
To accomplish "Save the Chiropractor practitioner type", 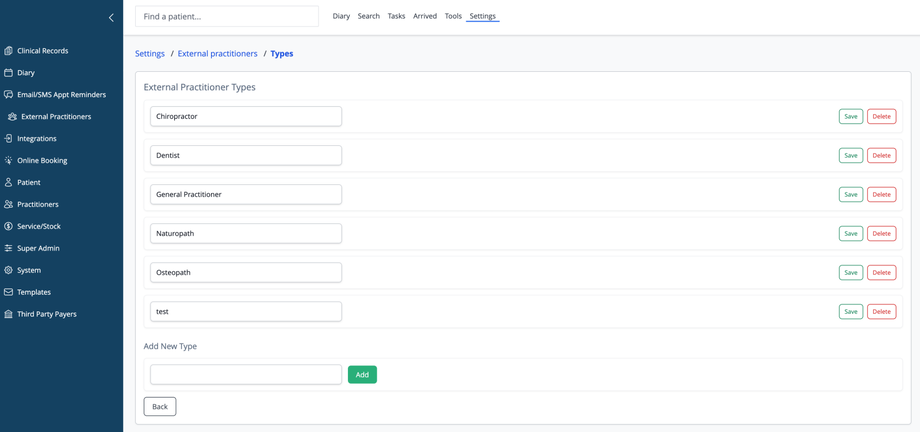I will click(850, 116).
